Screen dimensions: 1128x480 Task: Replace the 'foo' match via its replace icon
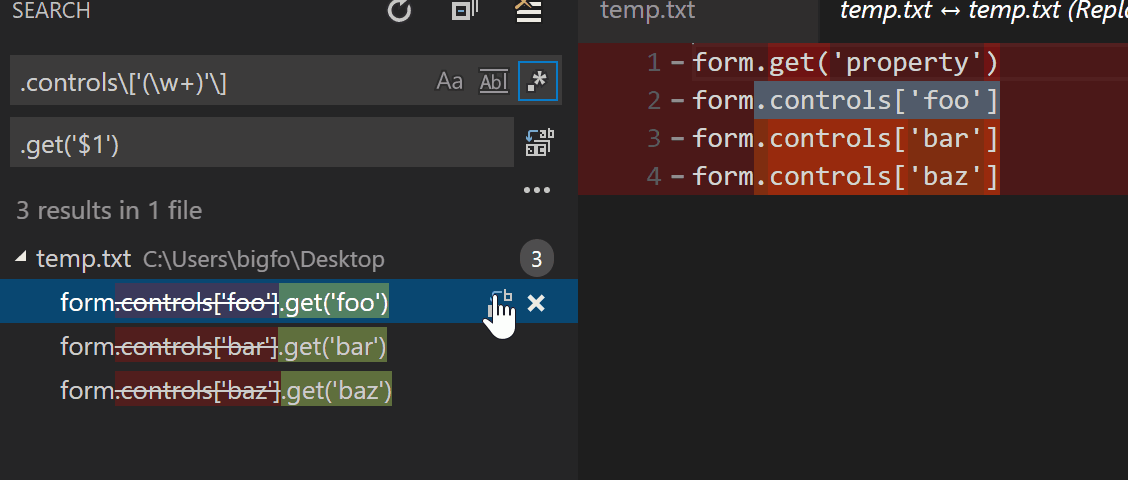499,302
